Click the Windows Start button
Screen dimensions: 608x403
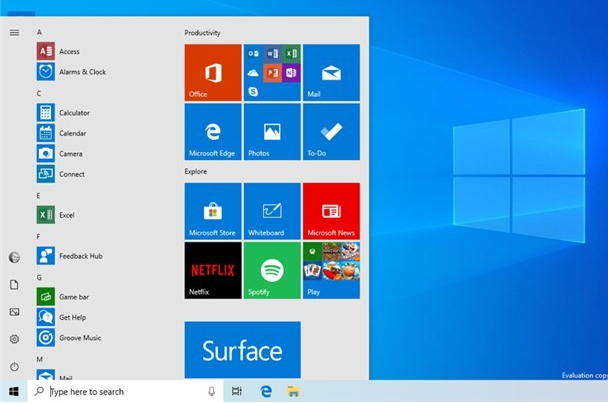click(x=14, y=391)
